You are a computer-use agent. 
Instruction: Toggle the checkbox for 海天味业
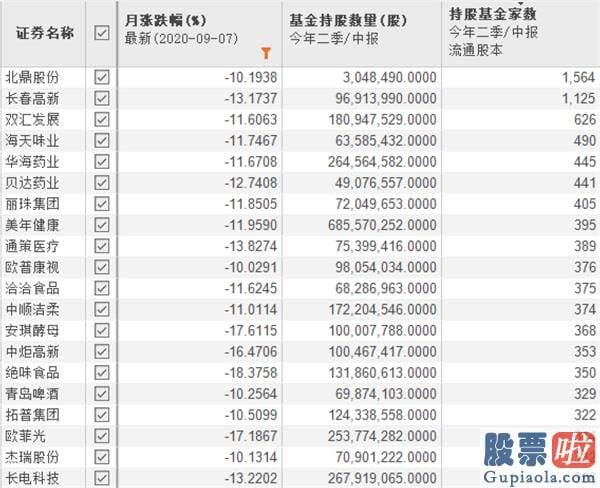102,140
